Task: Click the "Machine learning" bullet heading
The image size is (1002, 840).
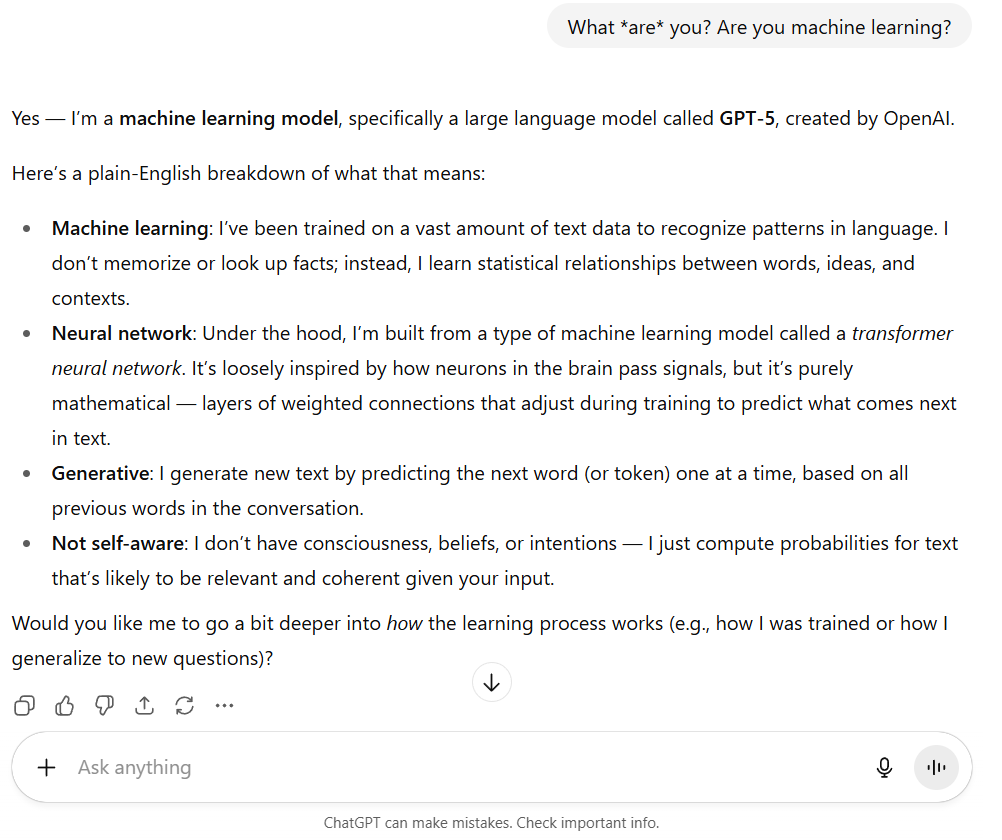Action: [x=130, y=228]
